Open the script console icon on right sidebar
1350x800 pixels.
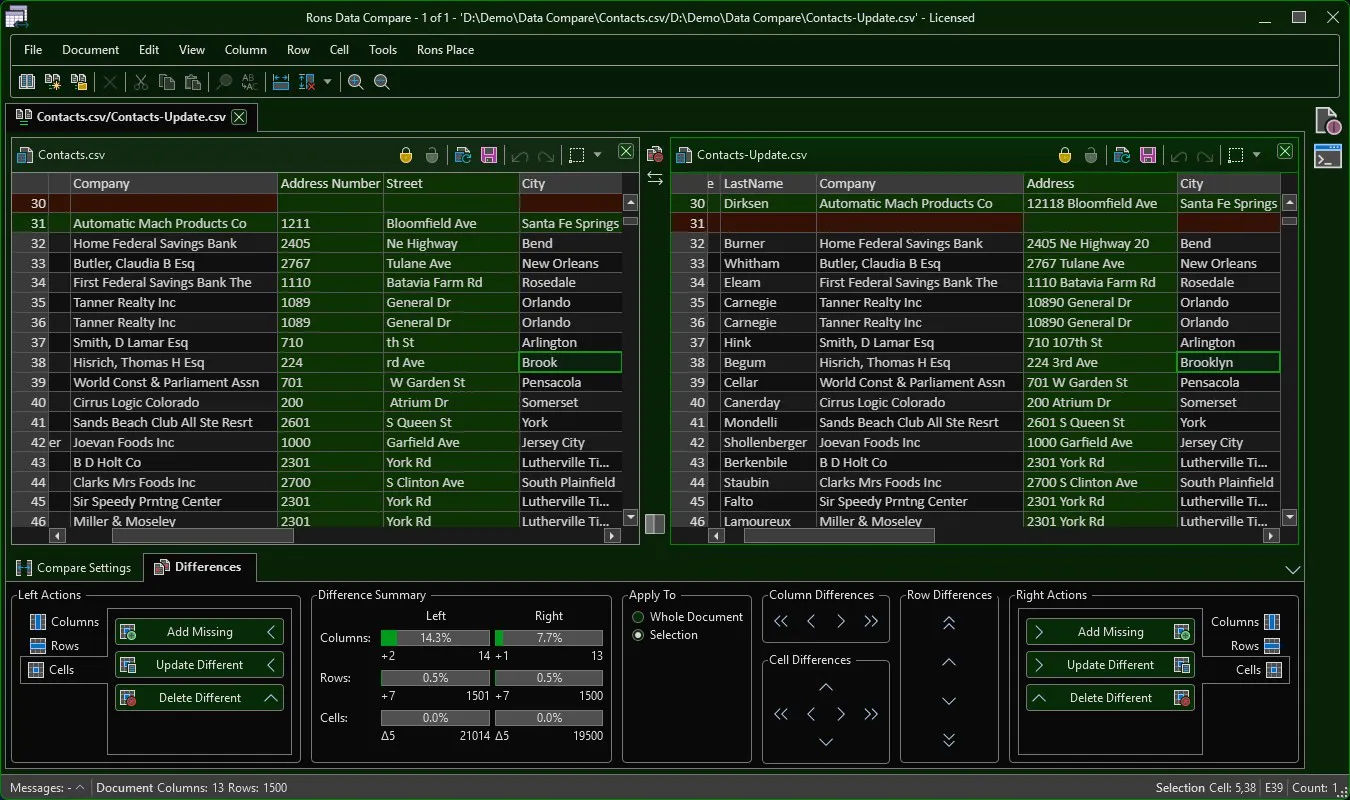pos(1328,156)
